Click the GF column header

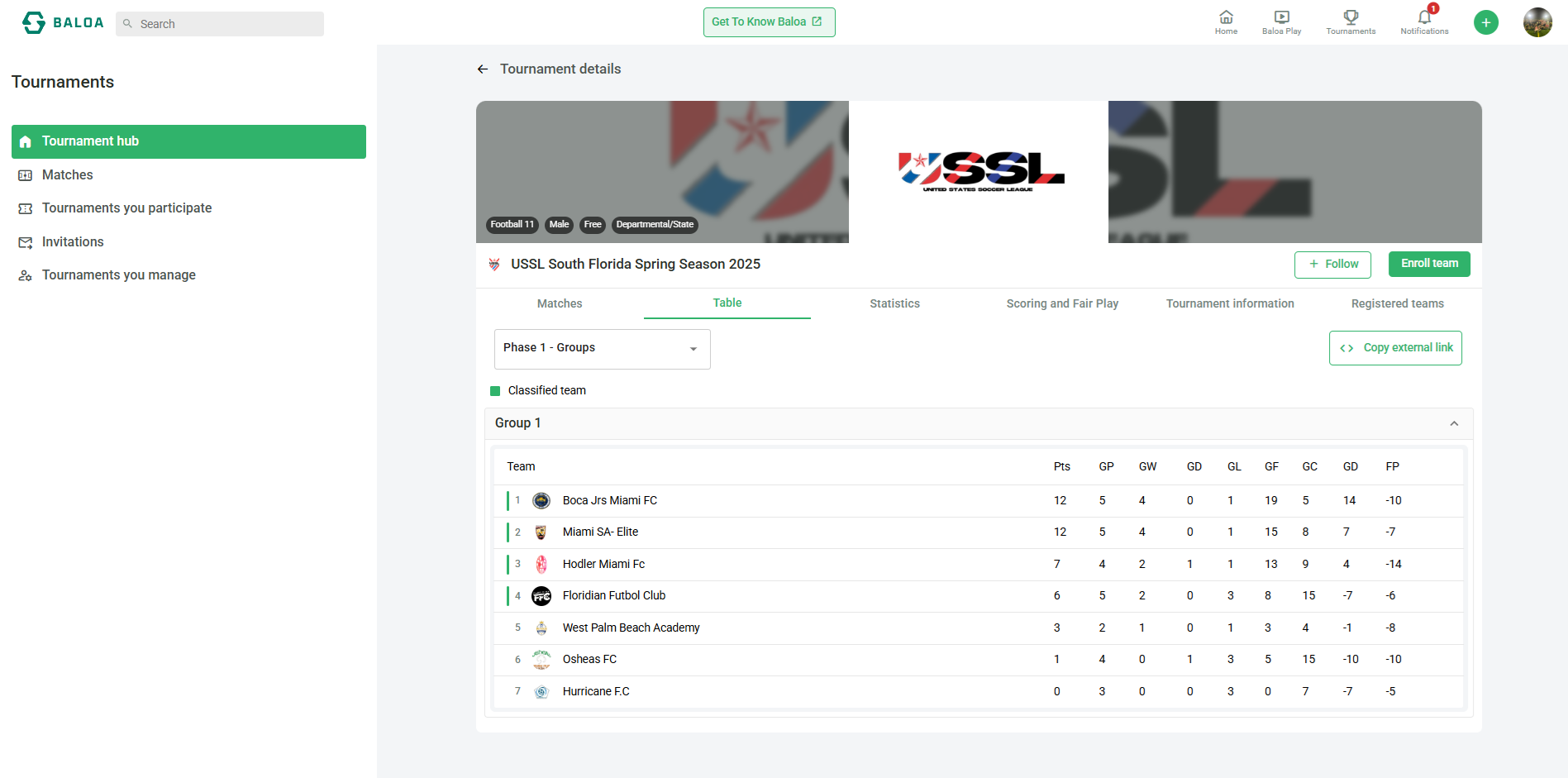coord(1271,467)
